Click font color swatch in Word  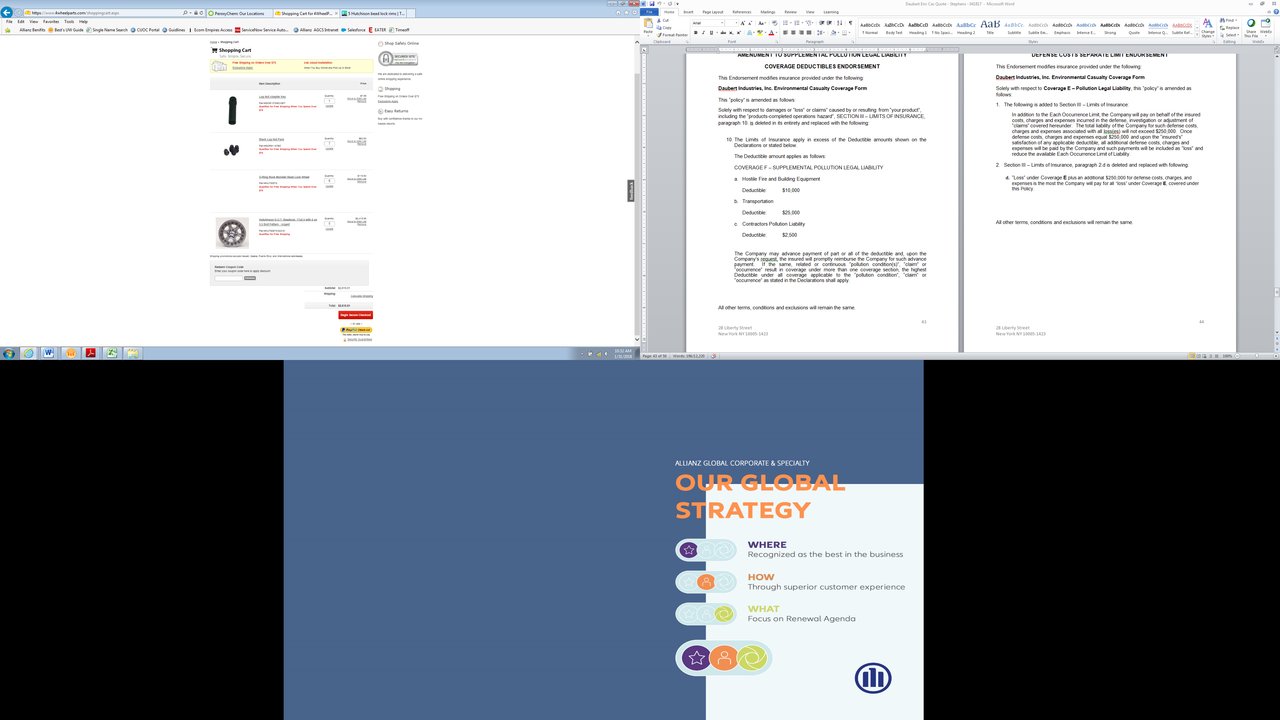[771, 32]
